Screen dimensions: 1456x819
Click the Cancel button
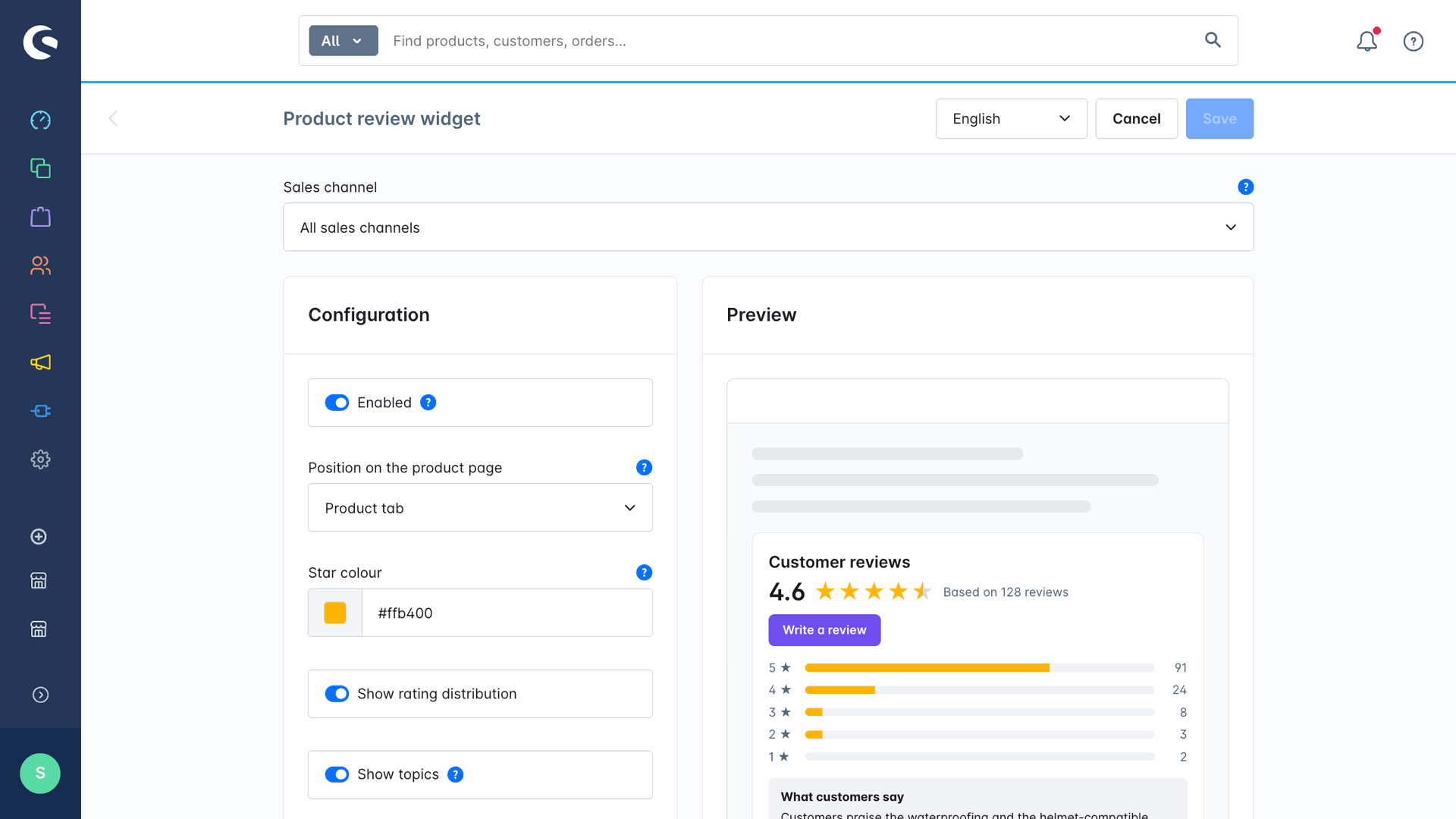coord(1136,118)
